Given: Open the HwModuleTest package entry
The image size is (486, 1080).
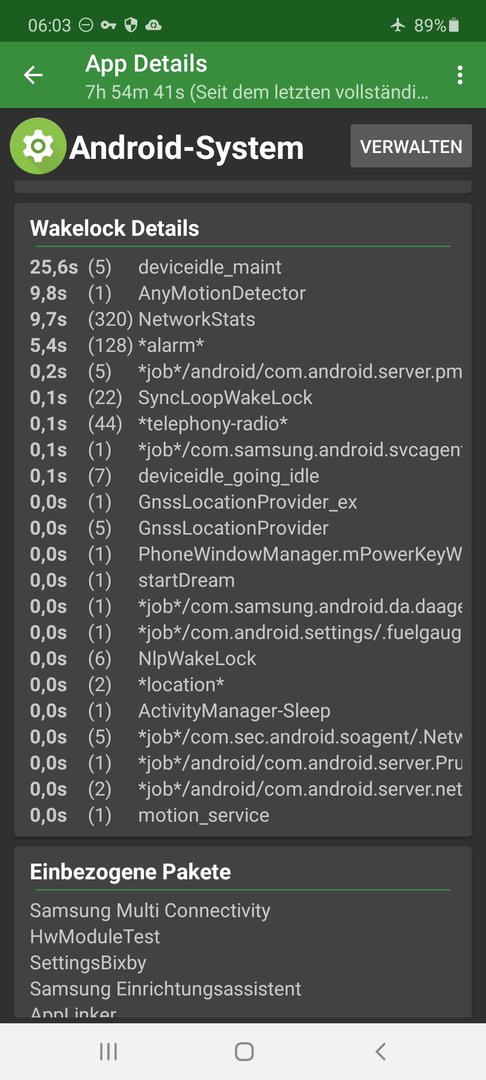Looking at the screenshot, I should point(95,937).
